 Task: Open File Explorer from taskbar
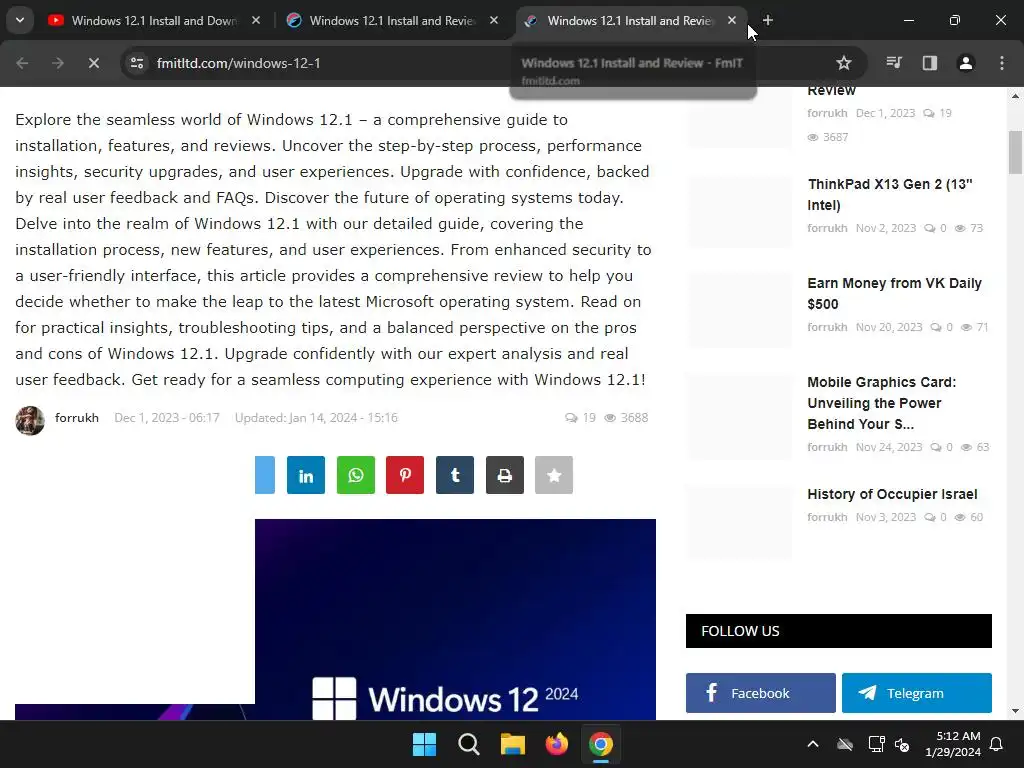(x=513, y=744)
